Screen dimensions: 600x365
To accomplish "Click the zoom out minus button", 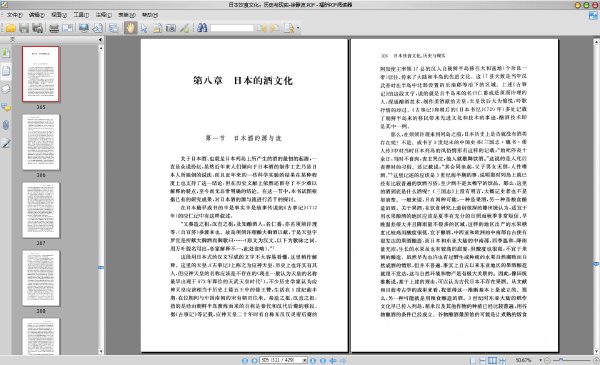I will [547, 360].
